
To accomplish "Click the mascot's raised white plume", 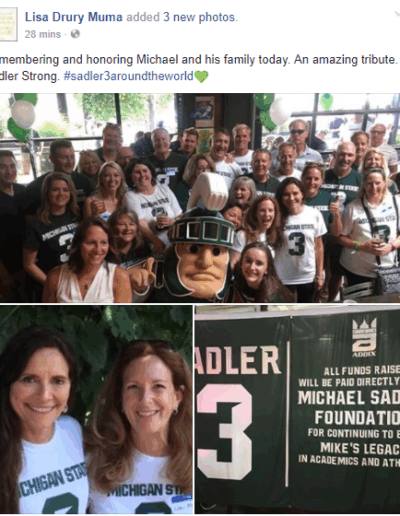I will pos(208,191).
